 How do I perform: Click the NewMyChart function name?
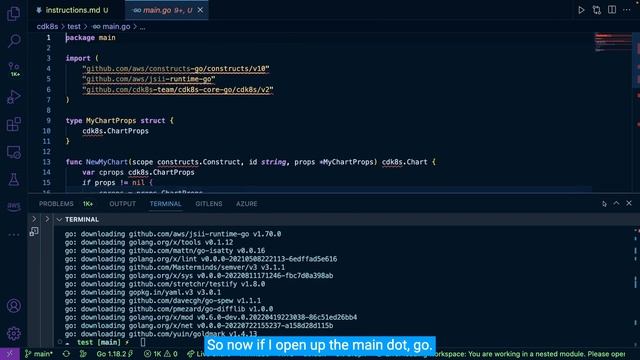(107, 162)
